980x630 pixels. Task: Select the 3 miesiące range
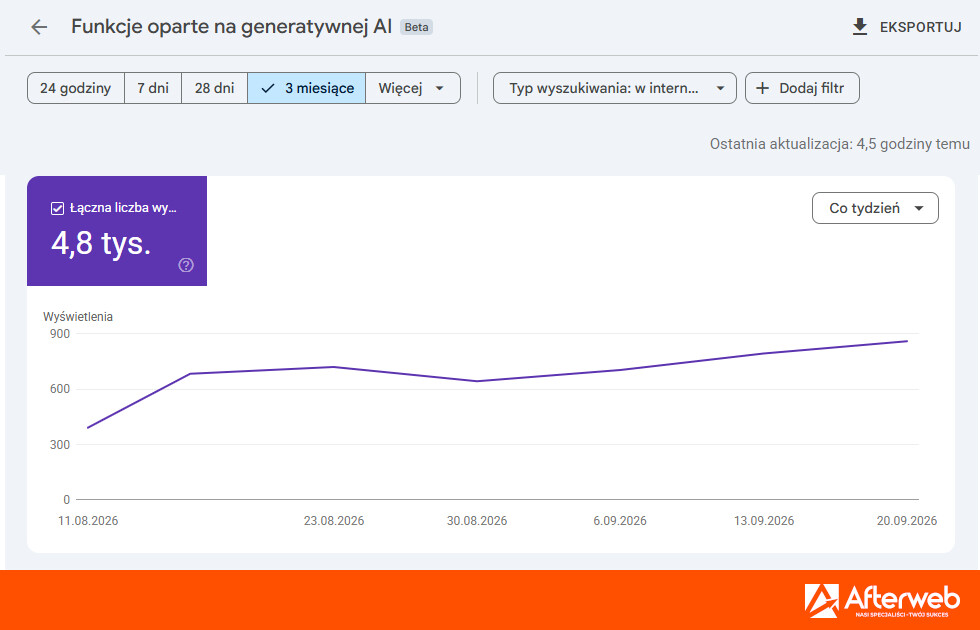pos(306,88)
